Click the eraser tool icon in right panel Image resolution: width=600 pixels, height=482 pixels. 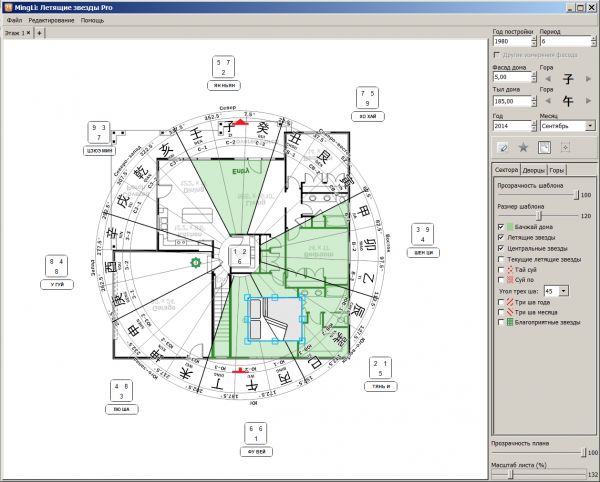(502, 148)
